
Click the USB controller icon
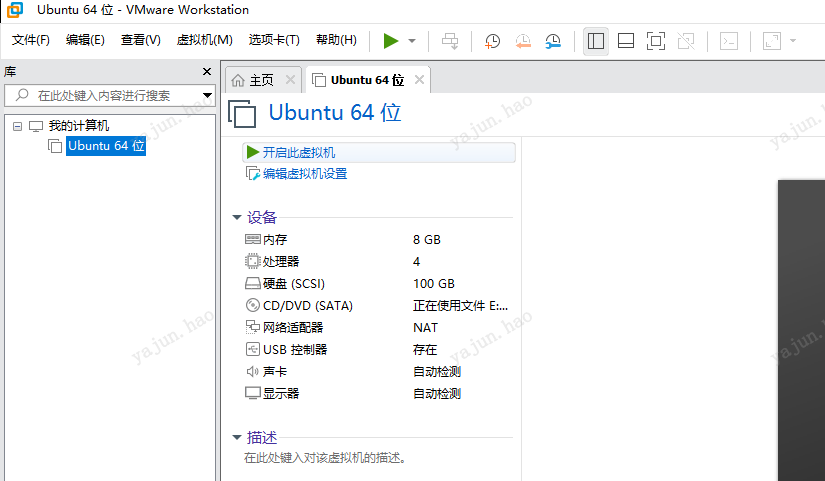[x=253, y=349]
